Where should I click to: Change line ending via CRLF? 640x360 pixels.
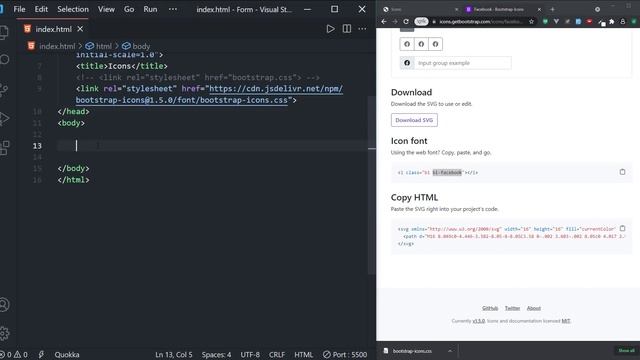click(x=277, y=354)
